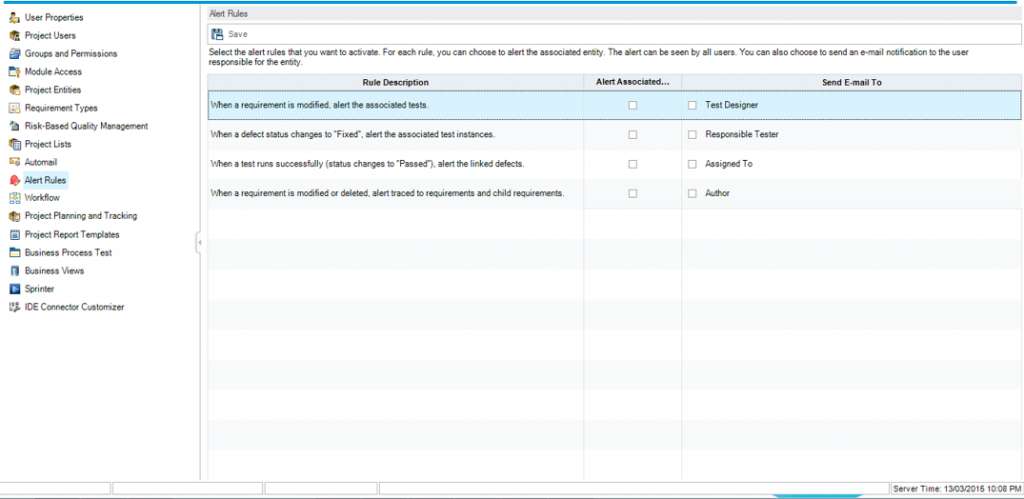This screenshot has width=1024, height=499.
Task: Enable the Author e-mail checkbox
Action: click(x=692, y=194)
